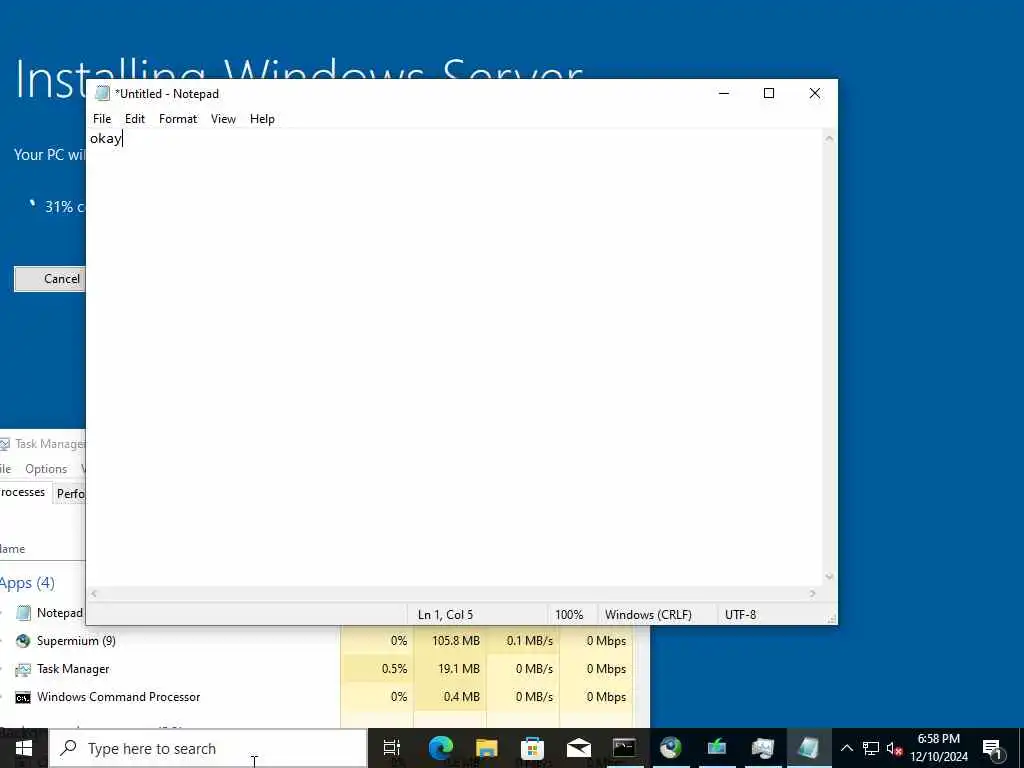Show hidden system tray icons
Screen dimensions: 1024x768
pyautogui.click(x=846, y=748)
